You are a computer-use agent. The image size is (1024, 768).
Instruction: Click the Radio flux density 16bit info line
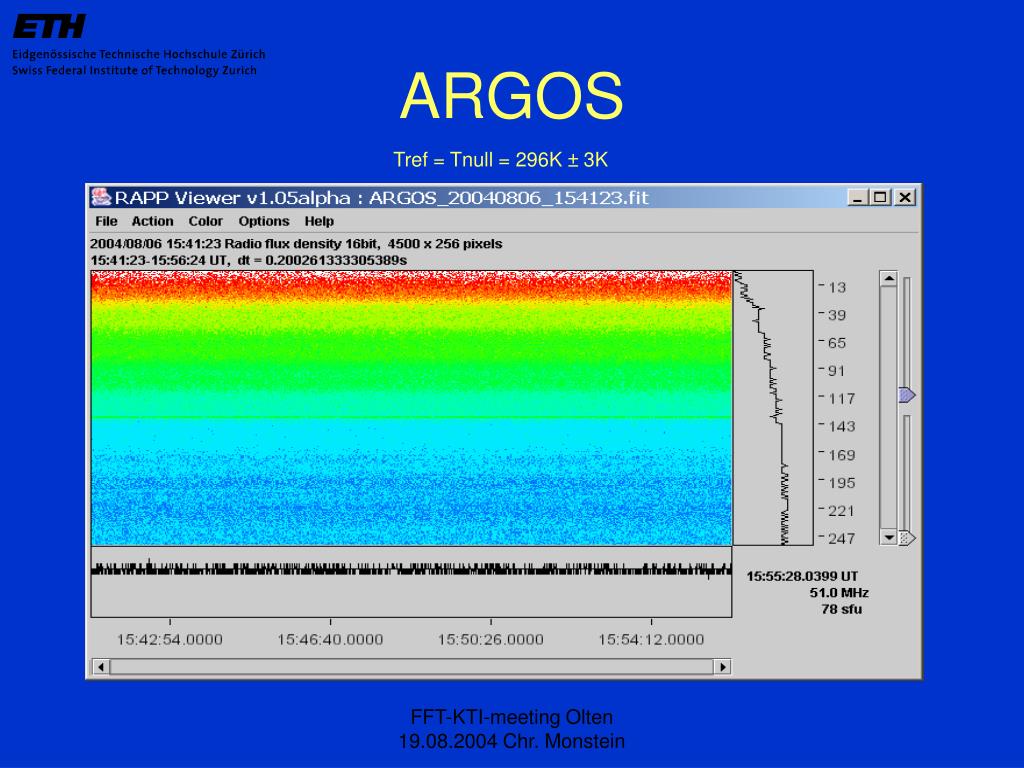pos(296,244)
